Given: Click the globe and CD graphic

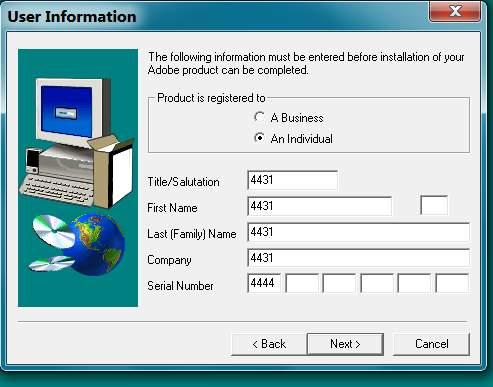Looking at the screenshot, I should click(79, 244).
